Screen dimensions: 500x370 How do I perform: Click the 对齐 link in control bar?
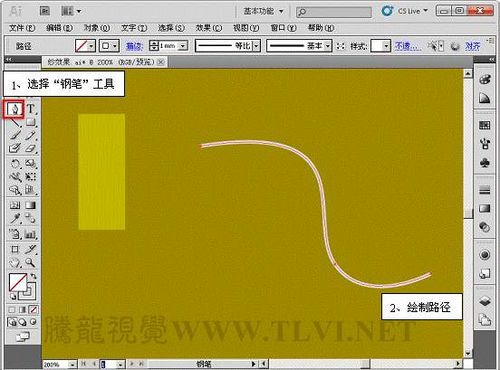coord(473,46)
